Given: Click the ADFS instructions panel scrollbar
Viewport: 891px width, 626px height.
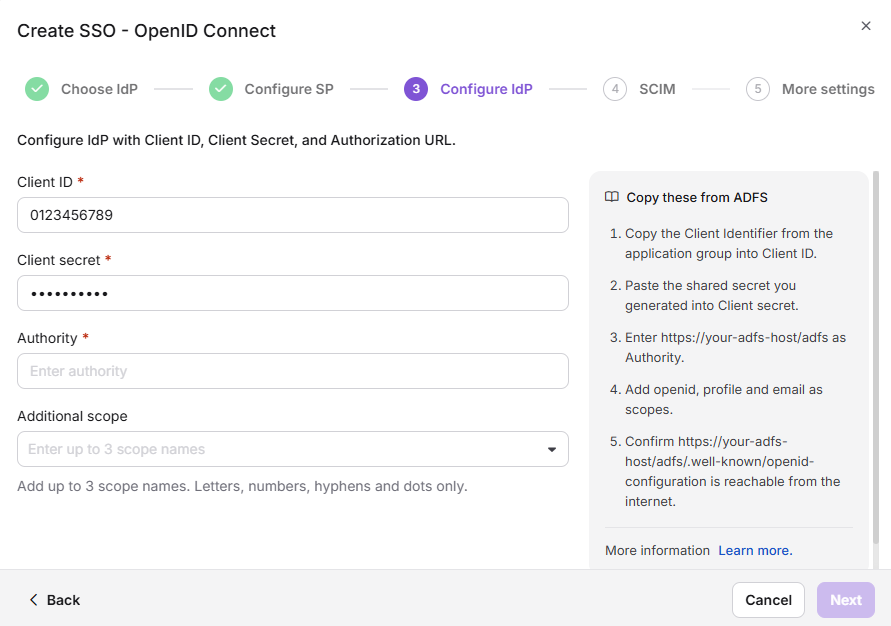Looking at the screenshot, I should click(x=876, y=358).
